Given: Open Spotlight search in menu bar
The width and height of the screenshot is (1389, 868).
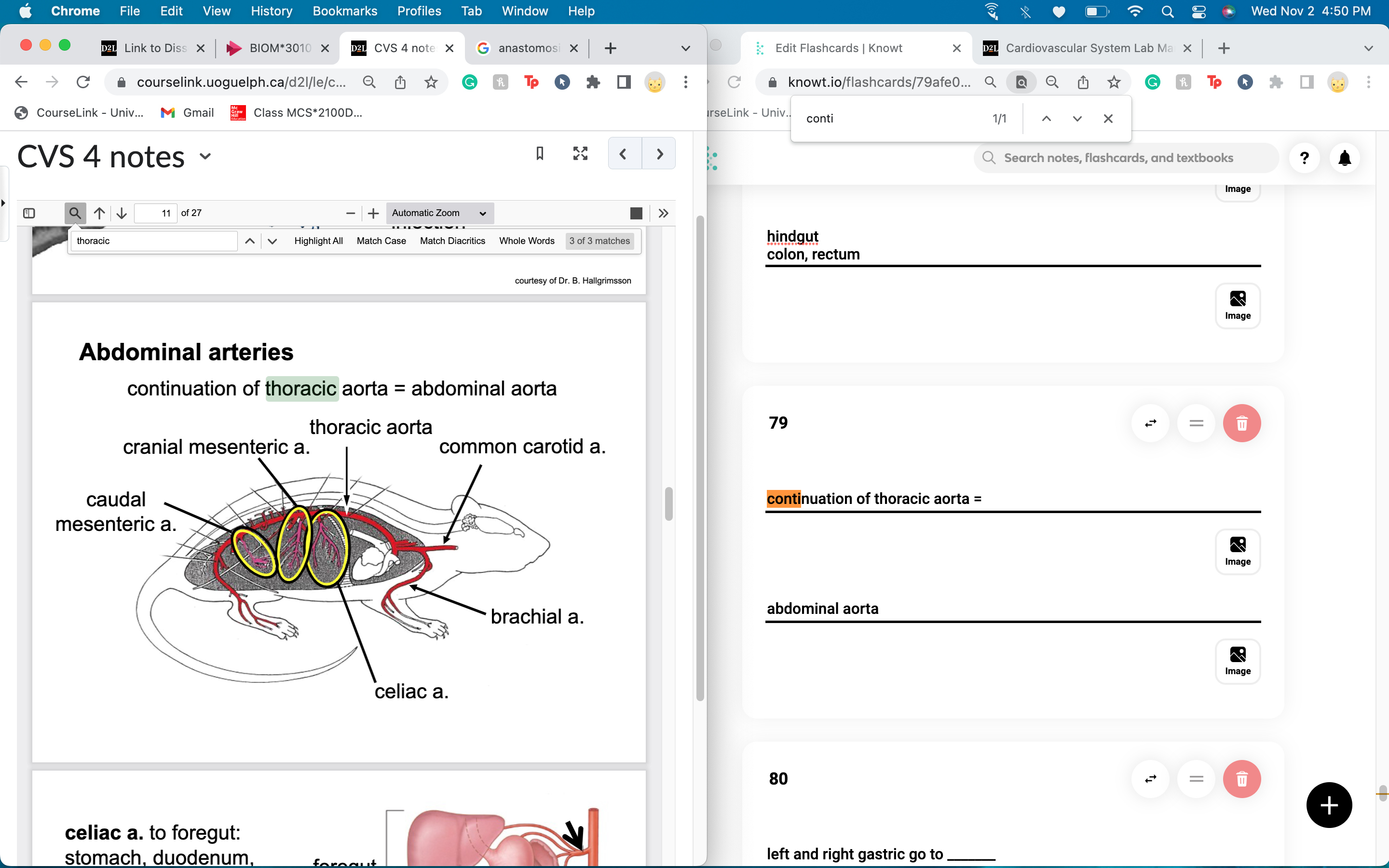Looking at the screenshot, I should coord(1167,11).
